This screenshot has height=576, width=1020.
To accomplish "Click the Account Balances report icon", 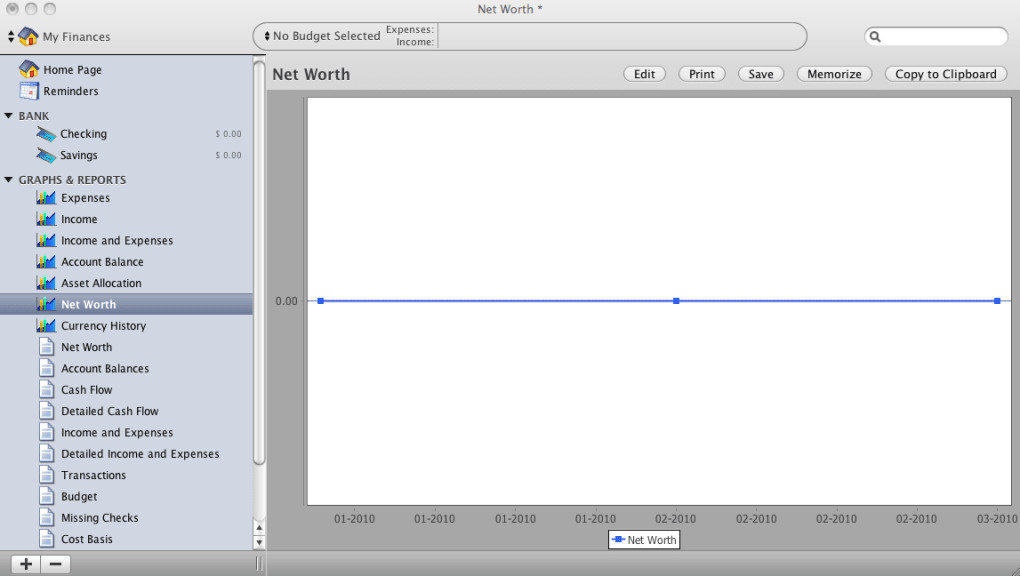I will [x=46, y=368].
